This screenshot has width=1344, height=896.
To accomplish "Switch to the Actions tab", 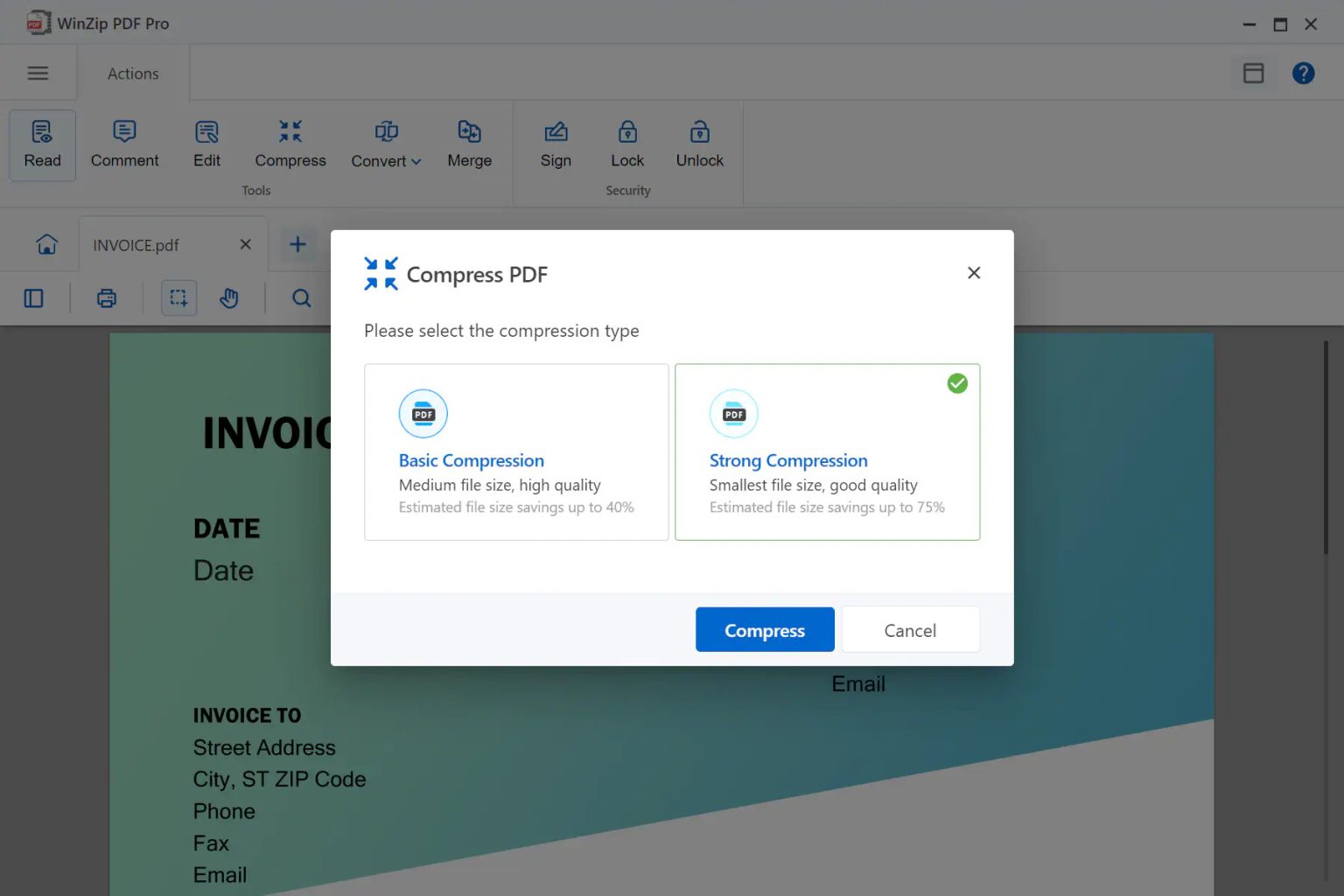I will pyautogui.click(x=132, y=73).
